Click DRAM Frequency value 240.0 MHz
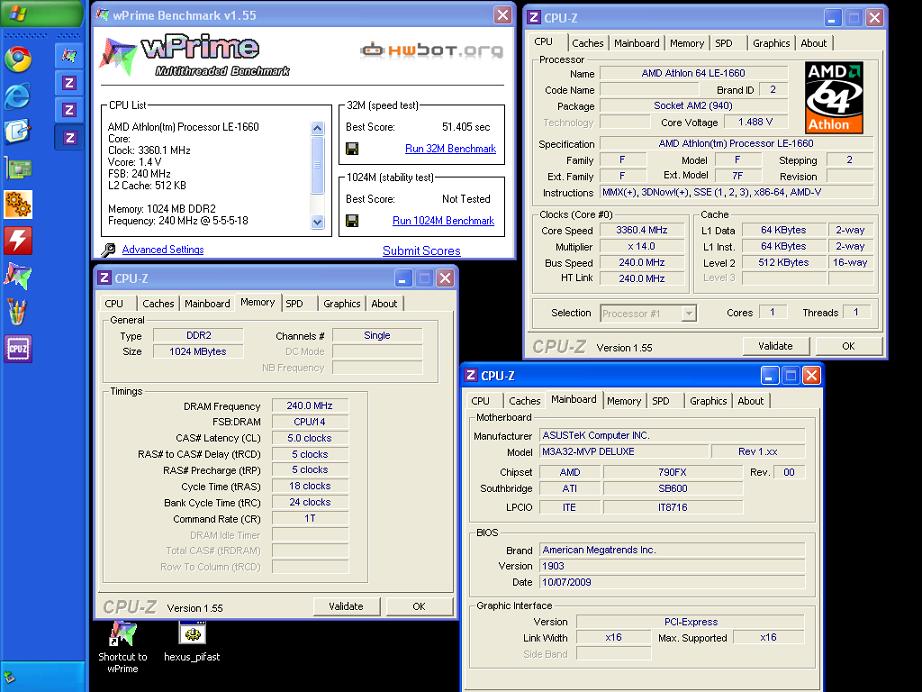This screenshot has width=922, height=692. 310,406
